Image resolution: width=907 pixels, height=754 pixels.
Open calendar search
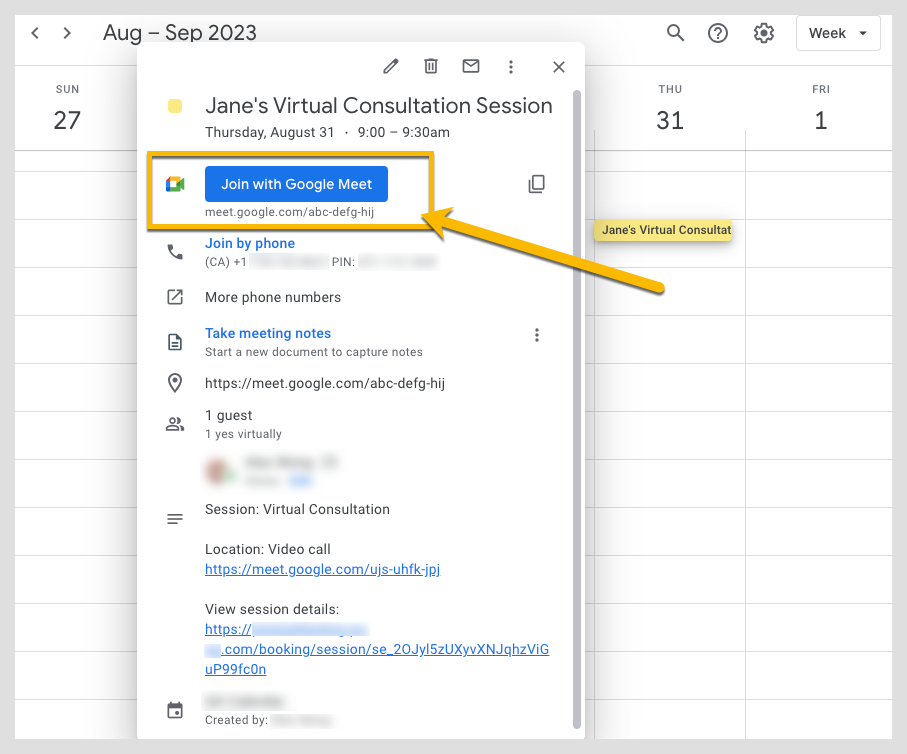tap(675, 33)
